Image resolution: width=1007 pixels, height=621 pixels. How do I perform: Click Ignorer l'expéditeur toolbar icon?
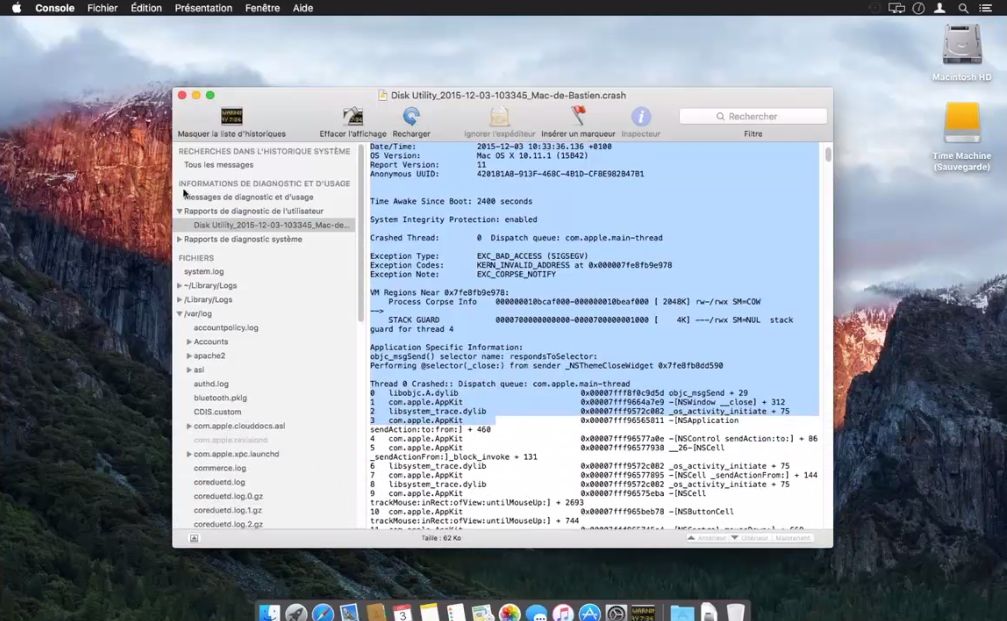pos(499,116)
